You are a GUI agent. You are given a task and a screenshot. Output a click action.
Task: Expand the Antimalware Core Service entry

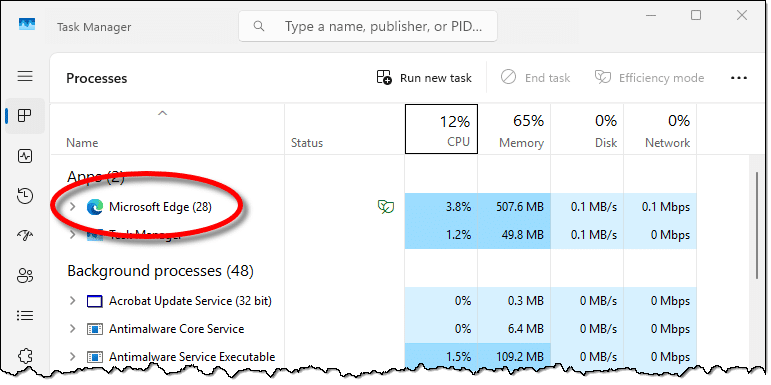point(72,328)
